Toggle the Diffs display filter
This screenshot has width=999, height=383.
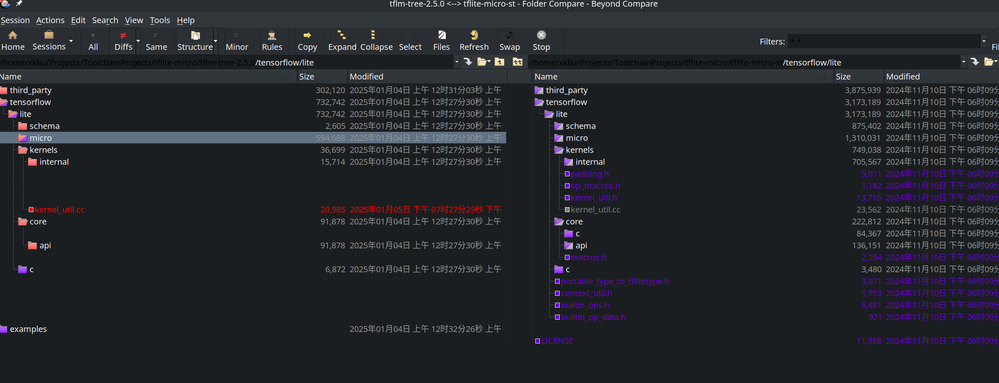(123, 41)
